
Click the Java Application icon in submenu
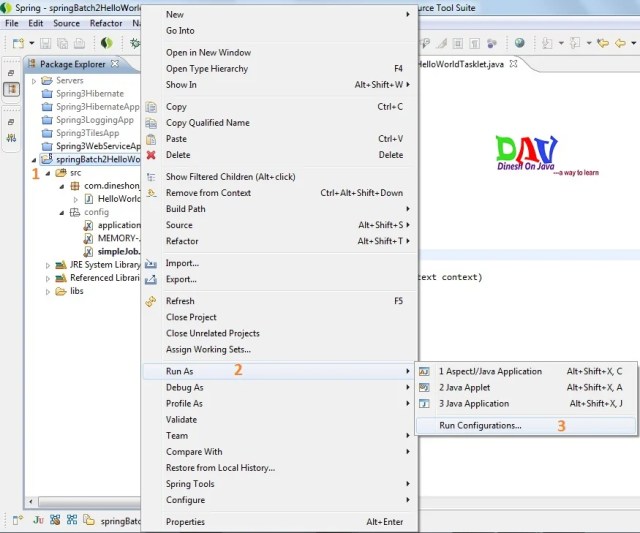point(424,404)
